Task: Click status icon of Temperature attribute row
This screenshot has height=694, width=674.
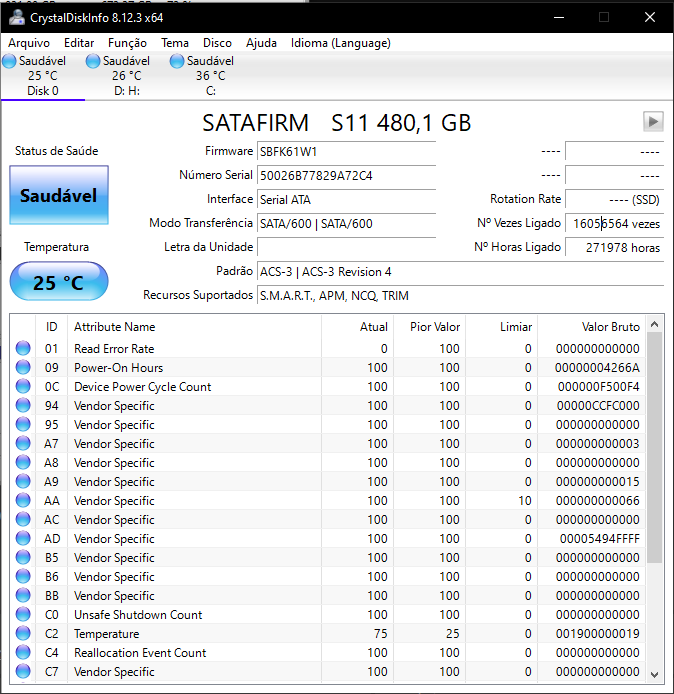Action: (23, 633)
